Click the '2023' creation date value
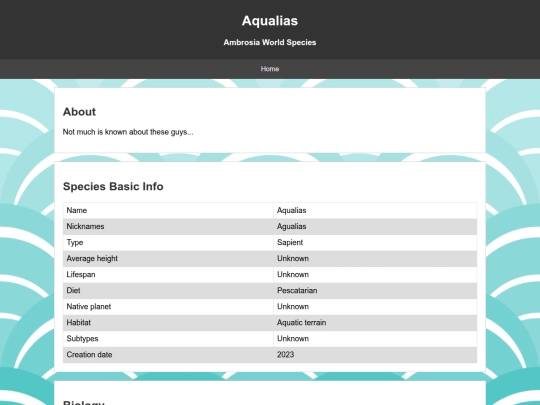The height and width of the screenshot is (405, 540). pyautogui.click(x=375, y=355)
